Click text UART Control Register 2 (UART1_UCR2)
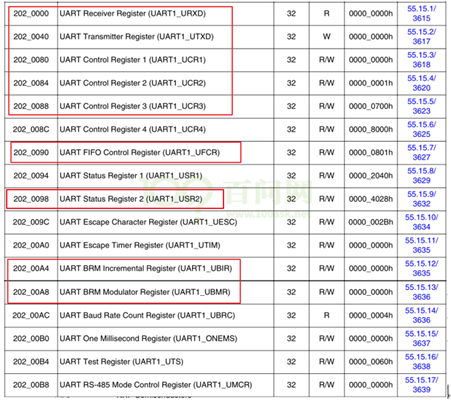The height and width of the screenshot is (400, 451). pos(133,83)
